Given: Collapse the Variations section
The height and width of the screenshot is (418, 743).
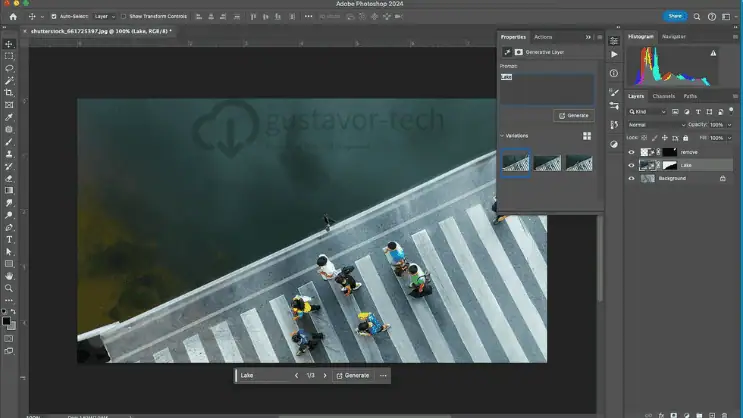Looking at the screenshot, I should 502,136.
